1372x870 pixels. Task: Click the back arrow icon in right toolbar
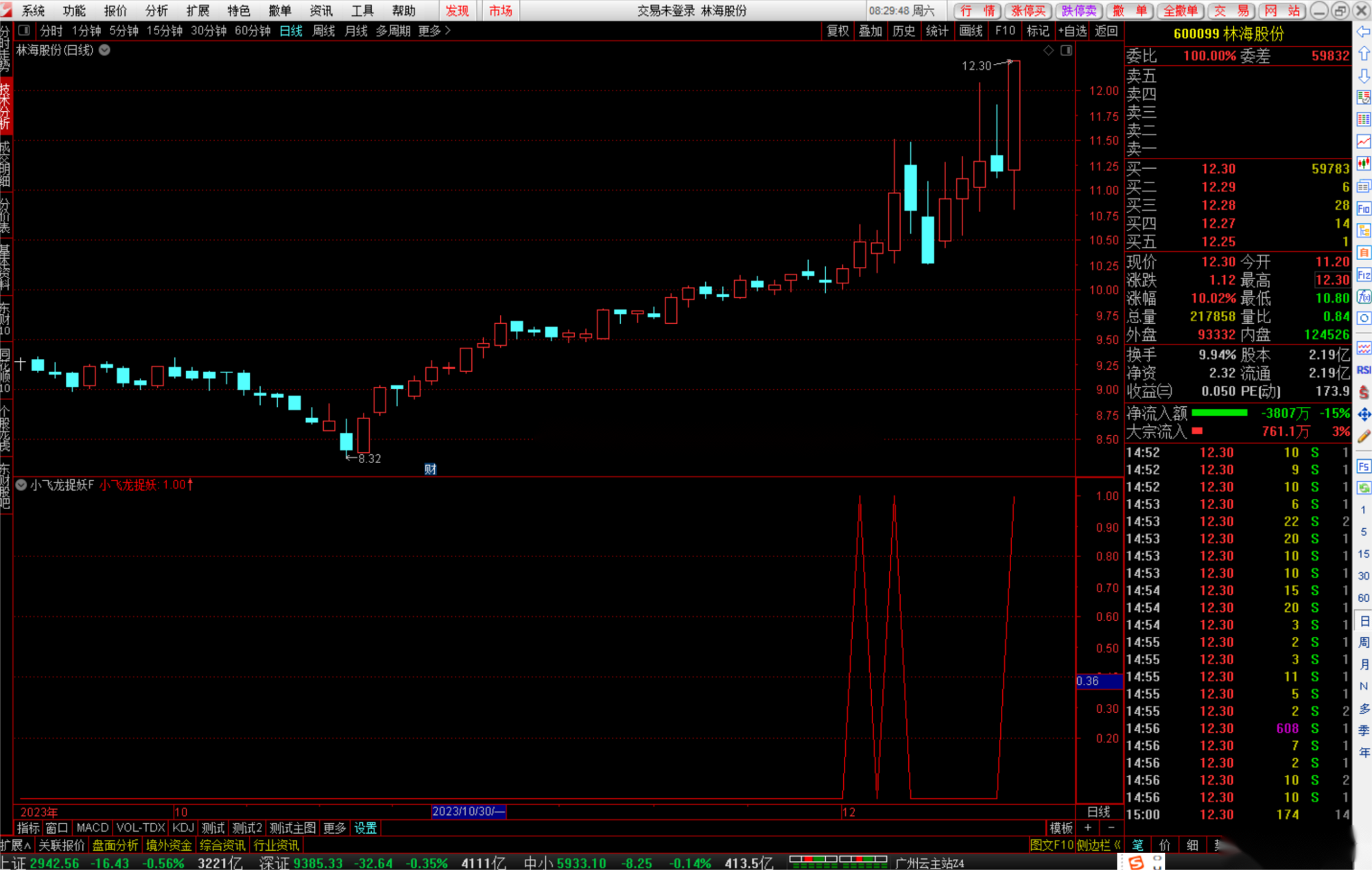[1363, 32]
